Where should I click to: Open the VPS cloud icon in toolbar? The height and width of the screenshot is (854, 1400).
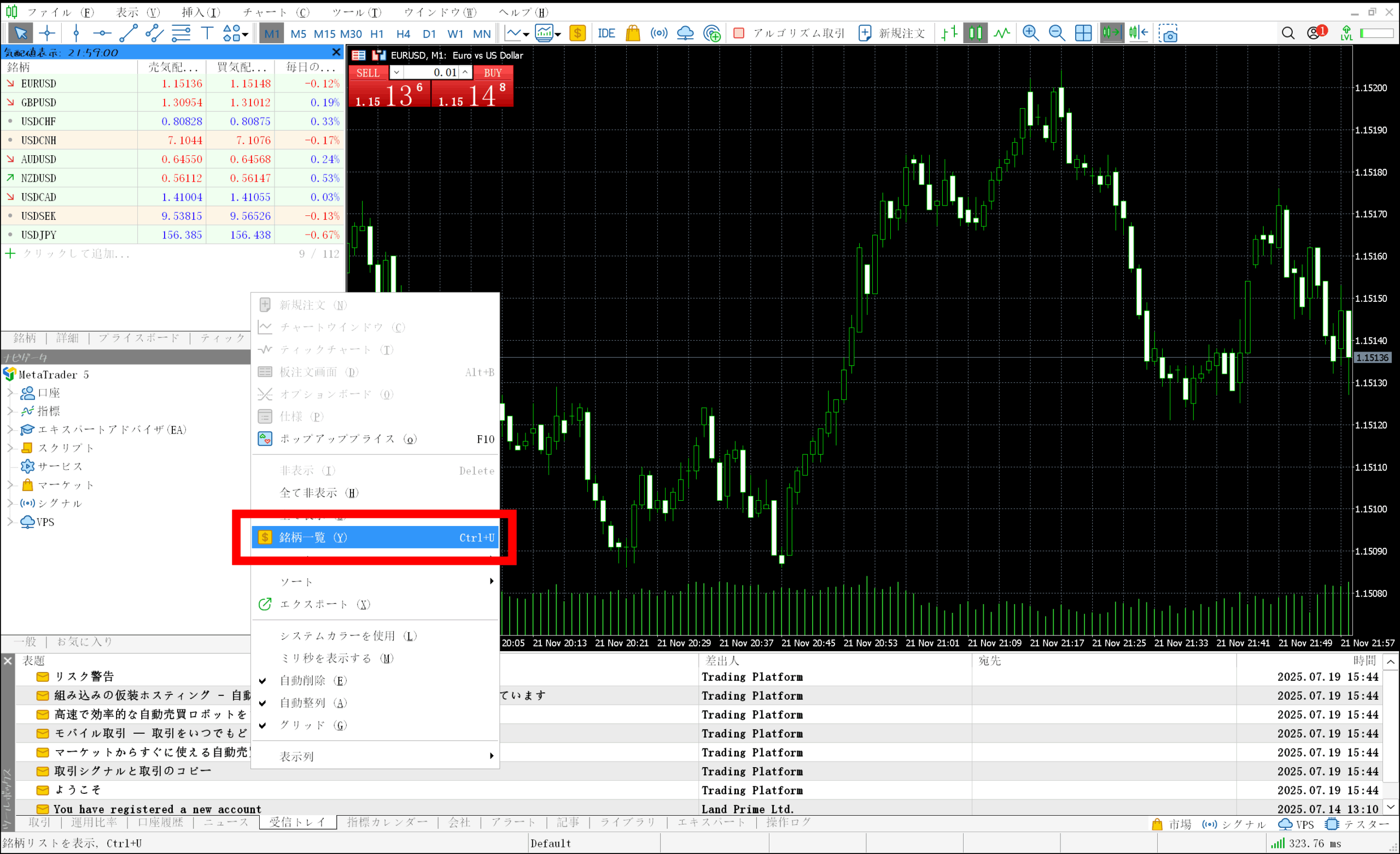coord(685,33)
